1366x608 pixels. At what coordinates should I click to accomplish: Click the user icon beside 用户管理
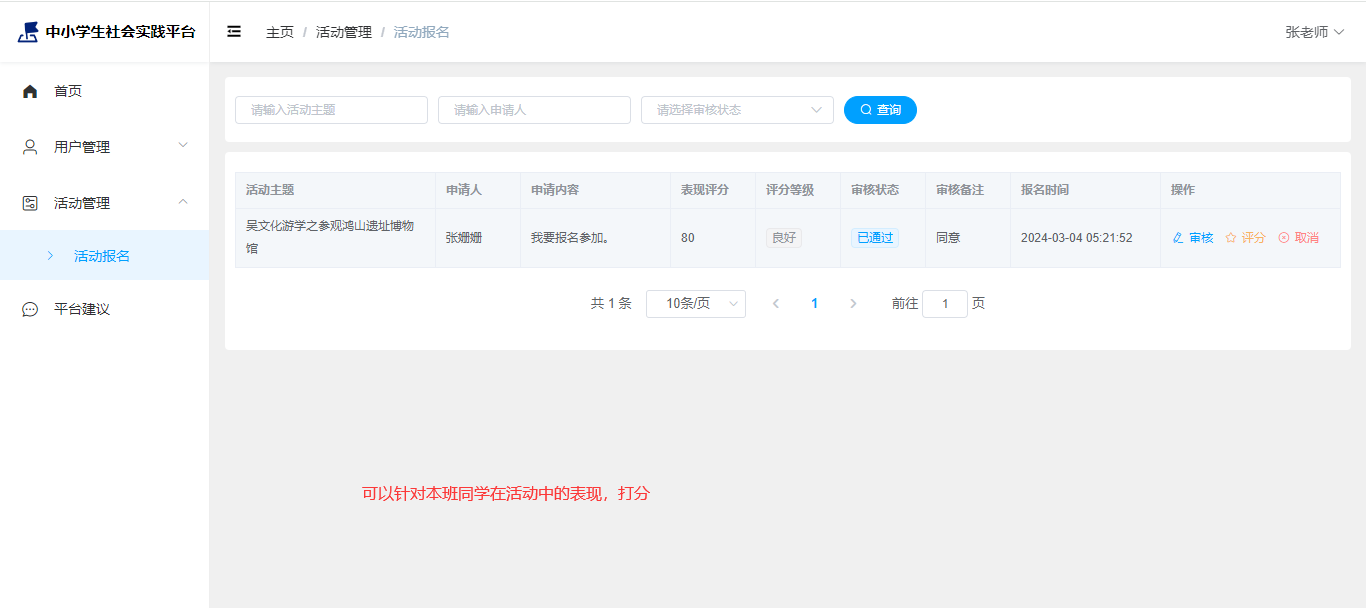coord(30,147)
